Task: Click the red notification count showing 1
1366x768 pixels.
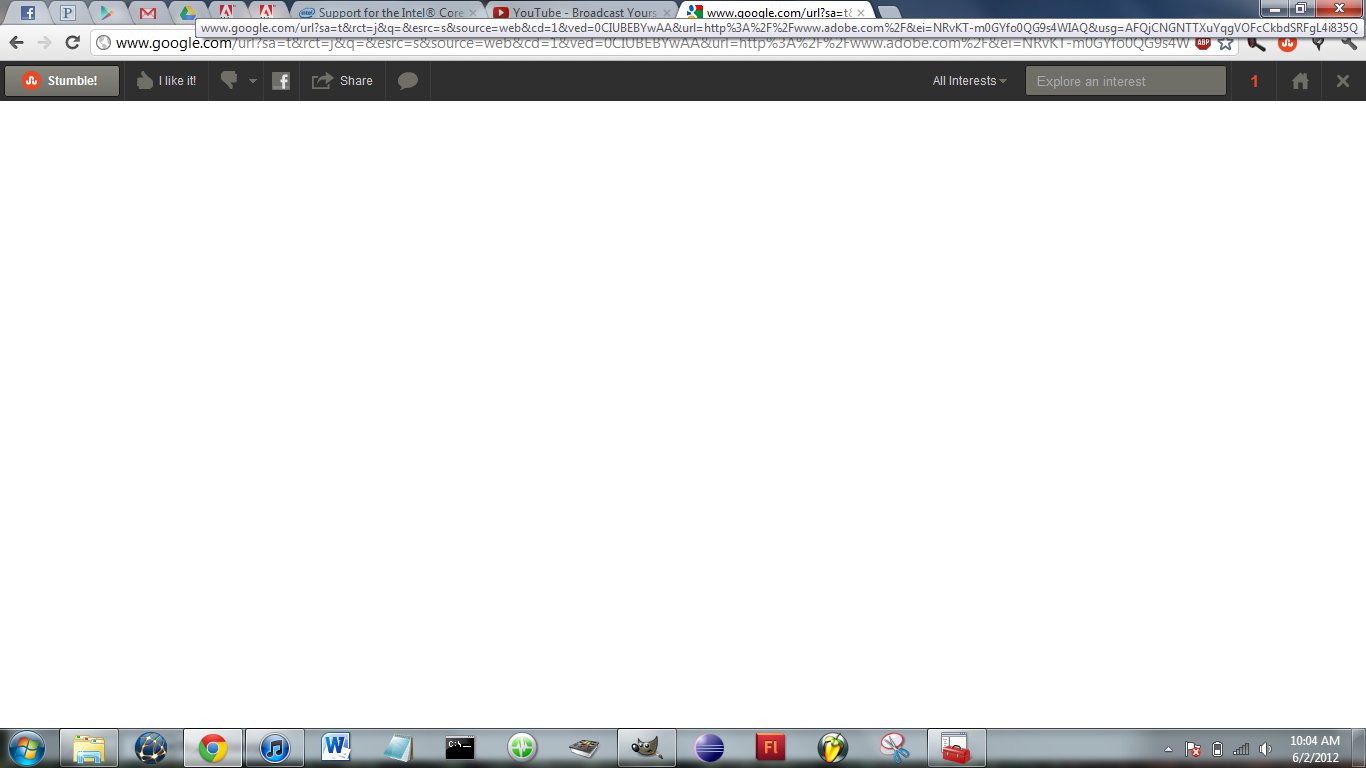Action: pyautogui.click(x=1254, y=80)
